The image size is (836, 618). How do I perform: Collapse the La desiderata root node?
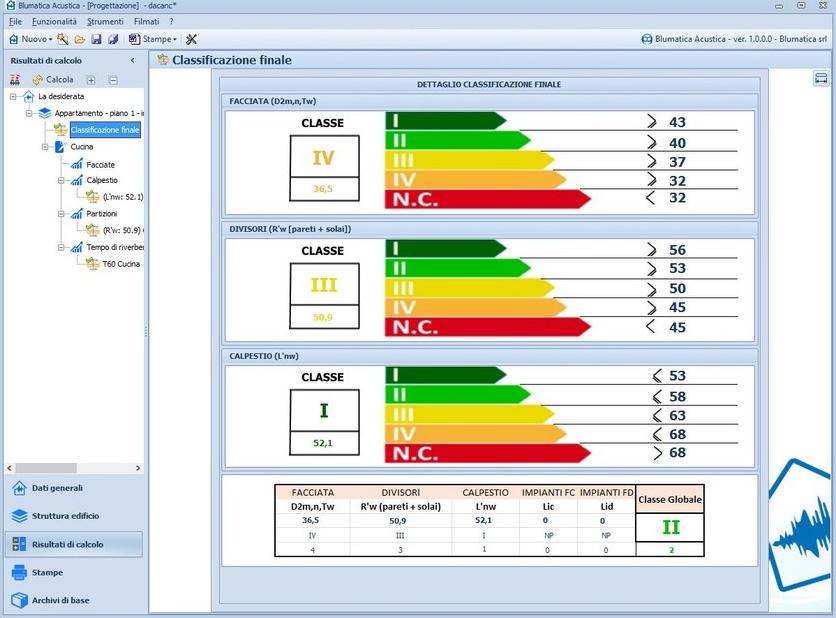pyautogui.click(x=13, y=97)
